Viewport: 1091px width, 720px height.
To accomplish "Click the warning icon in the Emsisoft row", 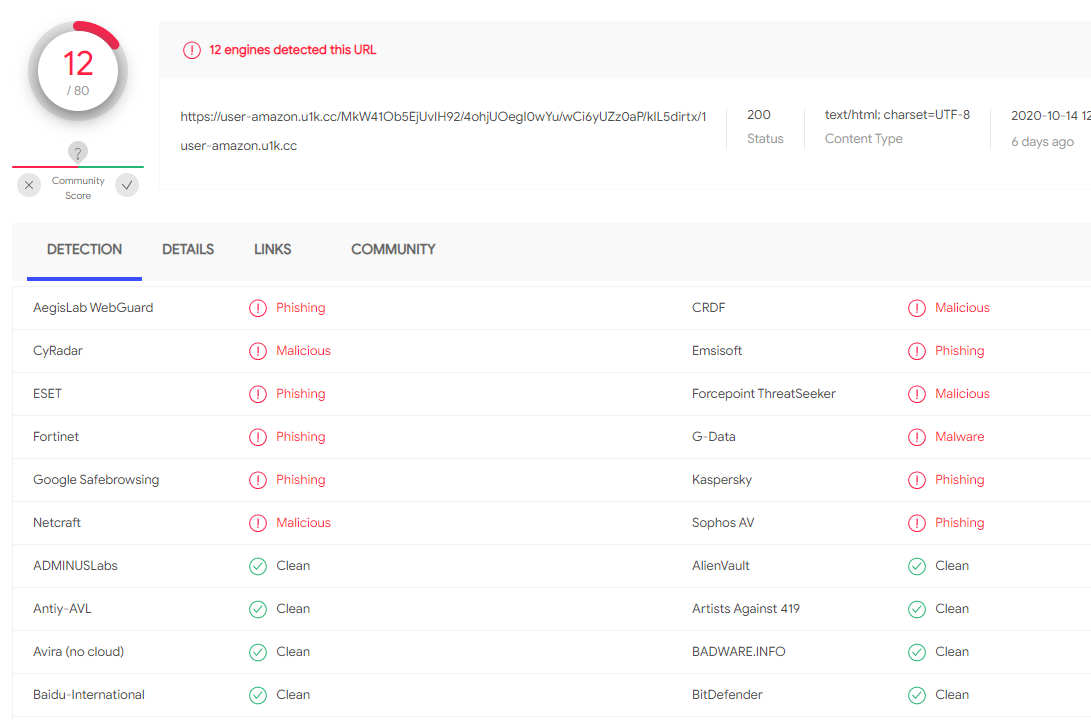I will [917, 351].
